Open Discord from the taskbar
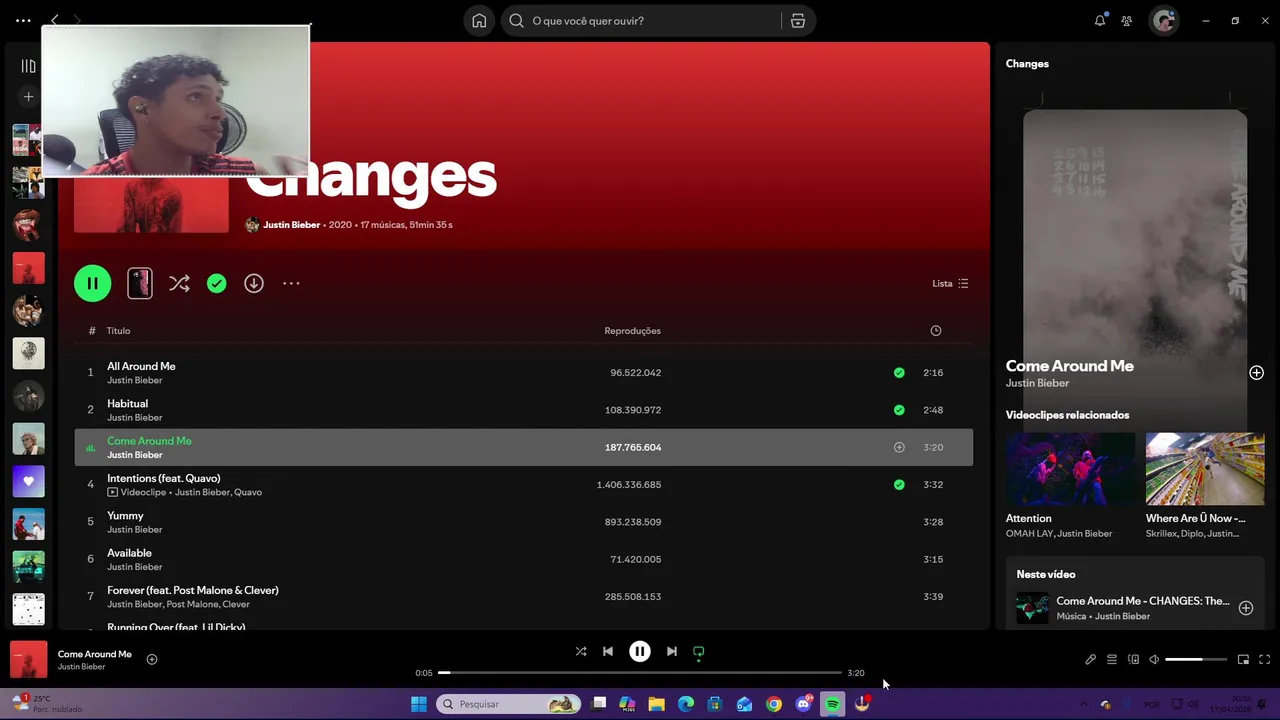The width and height of the screenshot is (1280, 720). (x=804, y=704)
